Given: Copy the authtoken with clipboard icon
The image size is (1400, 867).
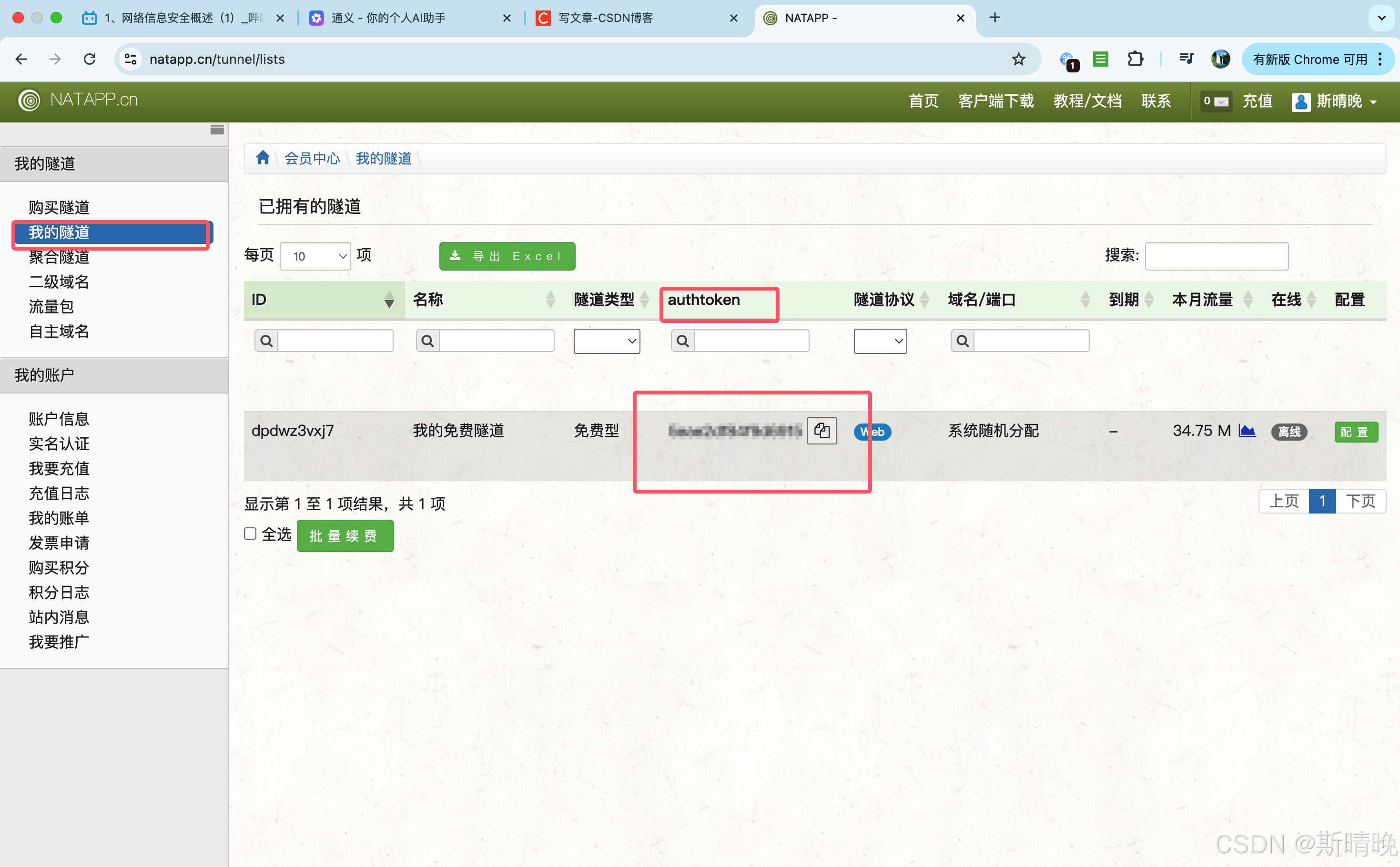Looking at the screenshot, I should tap(822, 431).
